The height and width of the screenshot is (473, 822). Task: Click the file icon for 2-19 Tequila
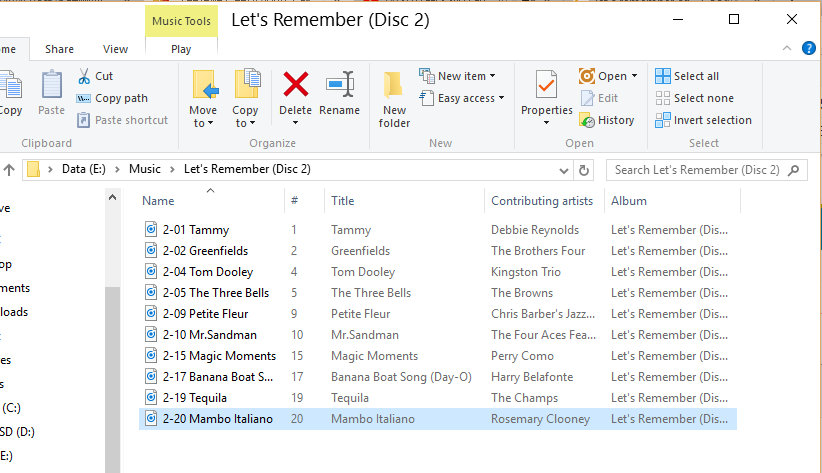tap(151, 397)
